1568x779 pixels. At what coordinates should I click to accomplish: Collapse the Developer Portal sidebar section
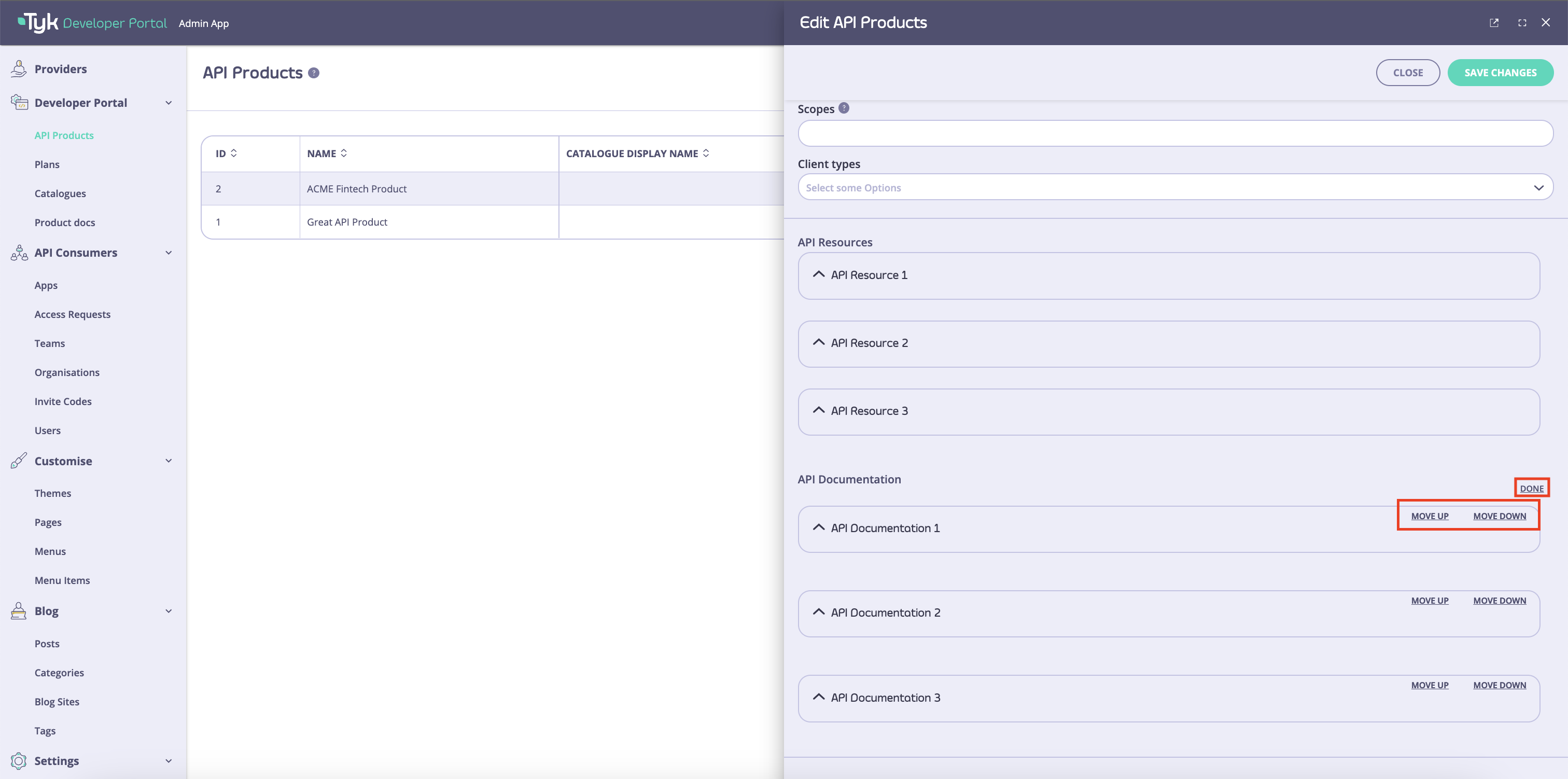[169, 102]
